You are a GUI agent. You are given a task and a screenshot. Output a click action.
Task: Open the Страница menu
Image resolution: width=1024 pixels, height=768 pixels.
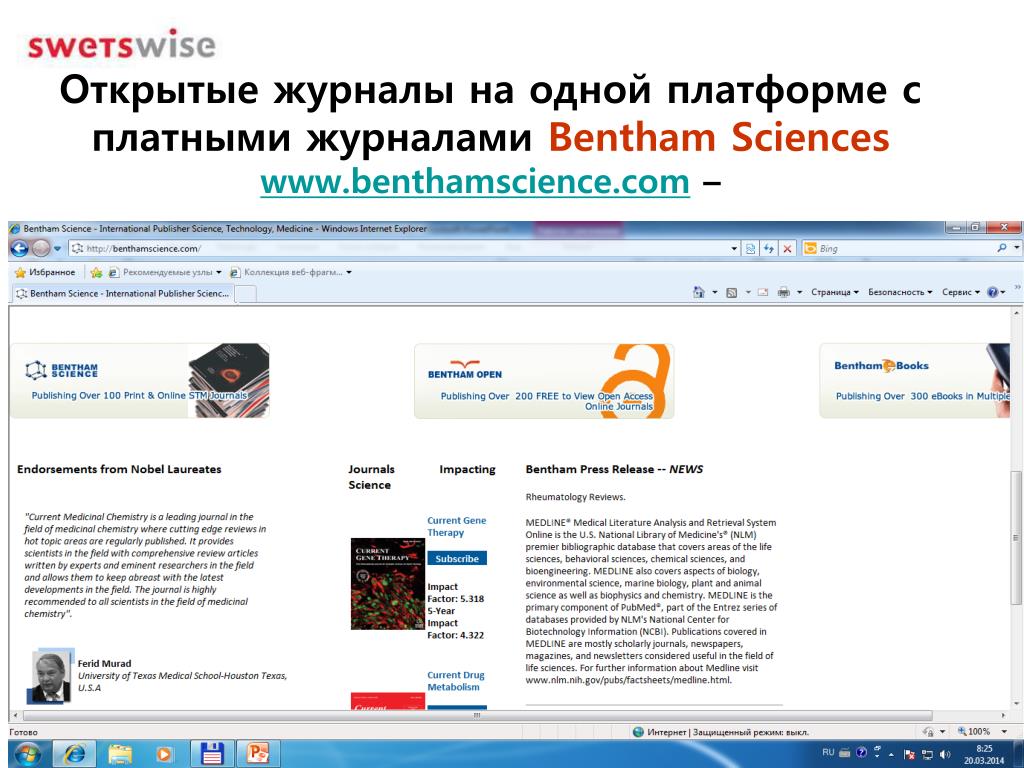pos(835,293)
